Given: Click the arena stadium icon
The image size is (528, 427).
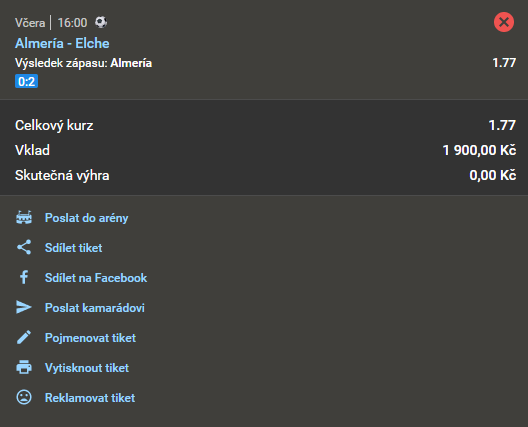Looking at the screenshot, I should pyautogui.click(x=24, y=218).
